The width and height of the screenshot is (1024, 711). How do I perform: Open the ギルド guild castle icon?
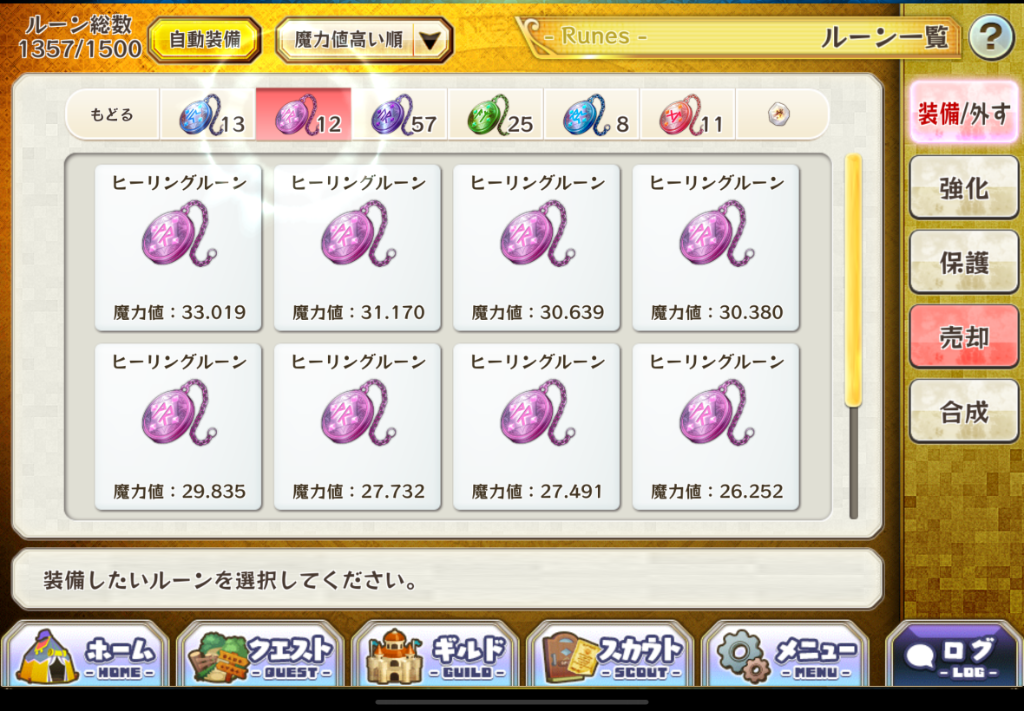[x=436, y=654]
